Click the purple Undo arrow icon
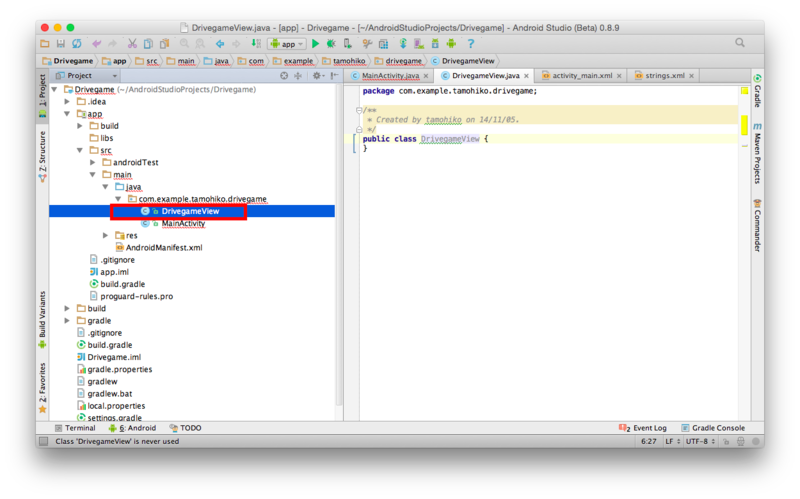Image resolution: width=800 pixels, height=499 pixels. tap(96, 44)
